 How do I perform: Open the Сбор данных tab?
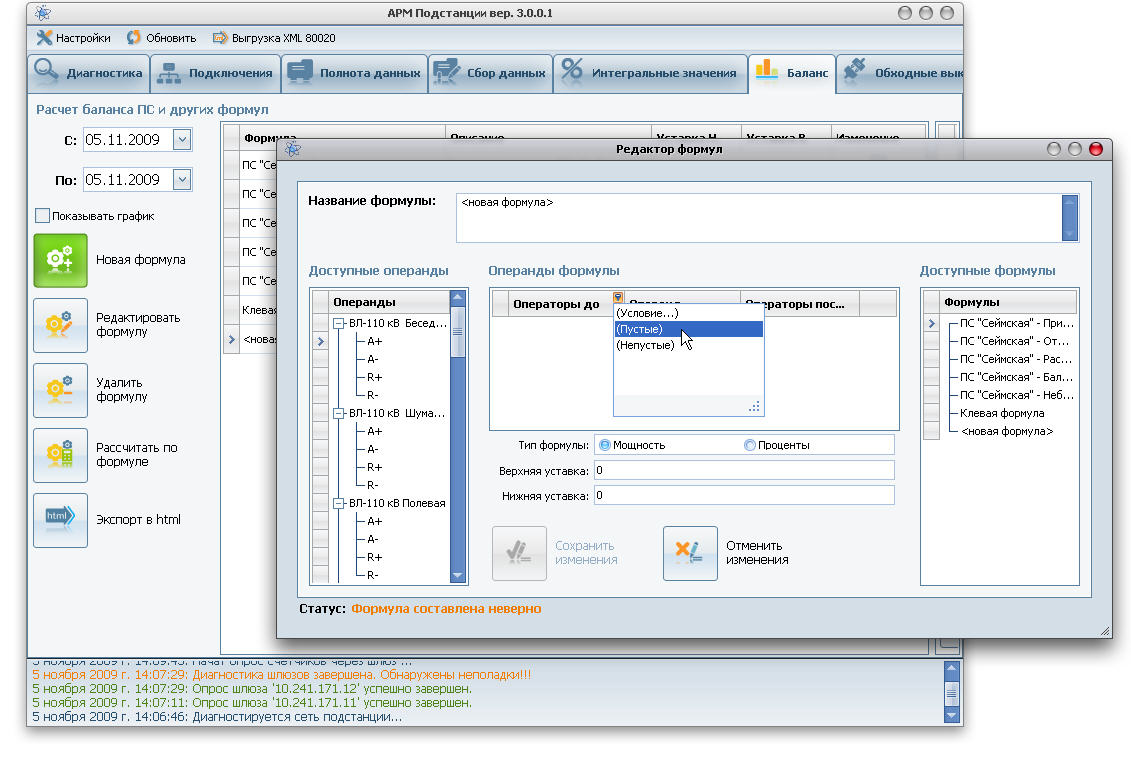490,73
